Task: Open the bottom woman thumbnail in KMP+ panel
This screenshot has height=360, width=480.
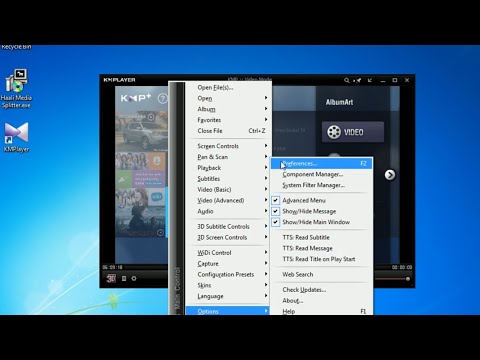Action: 140,212
